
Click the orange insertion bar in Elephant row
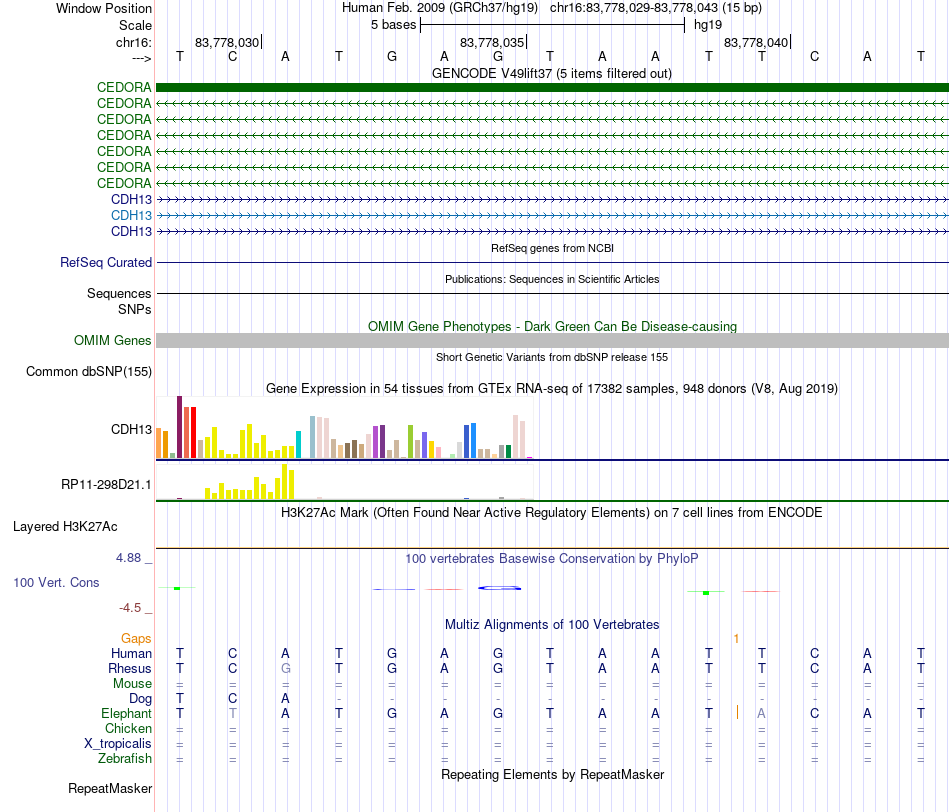[737, 713]
